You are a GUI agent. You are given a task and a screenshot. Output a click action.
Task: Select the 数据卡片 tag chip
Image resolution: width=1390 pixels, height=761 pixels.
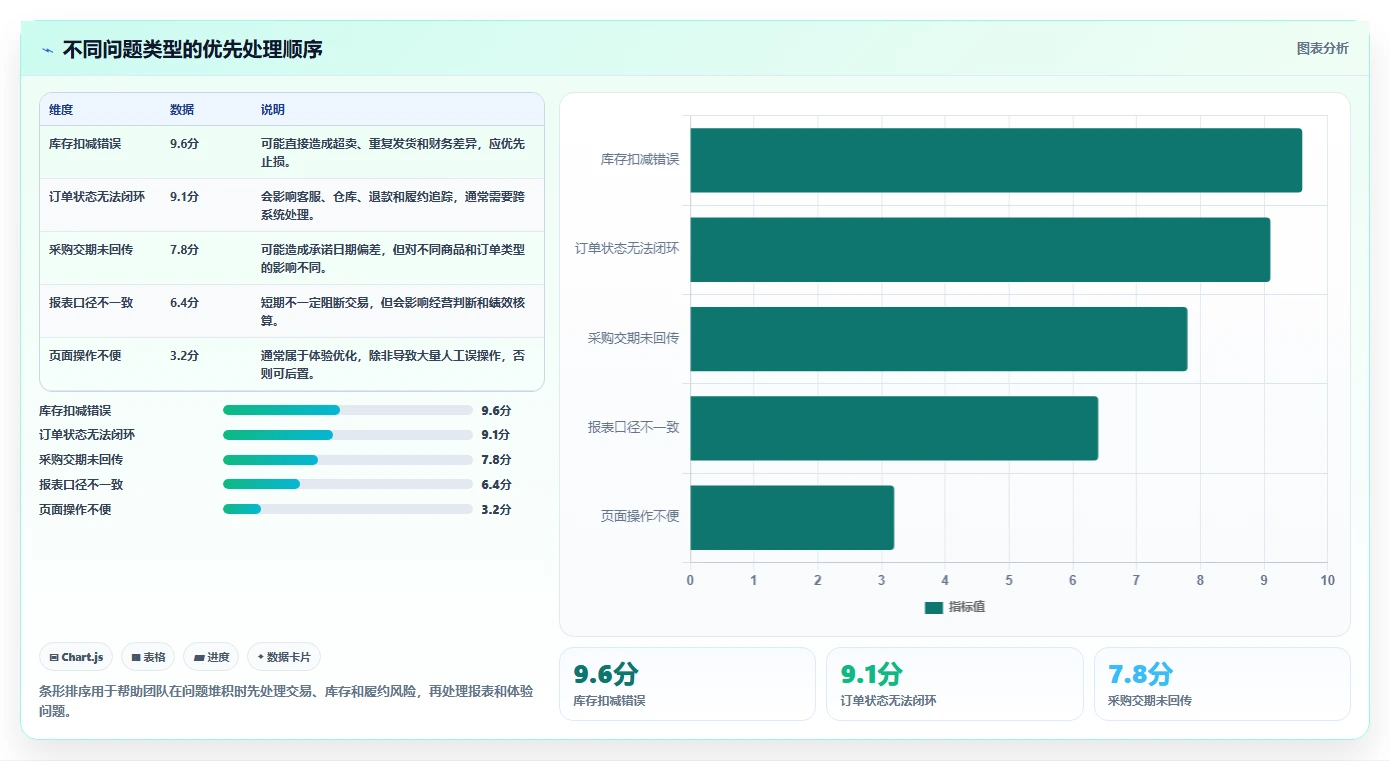point(284,657)
